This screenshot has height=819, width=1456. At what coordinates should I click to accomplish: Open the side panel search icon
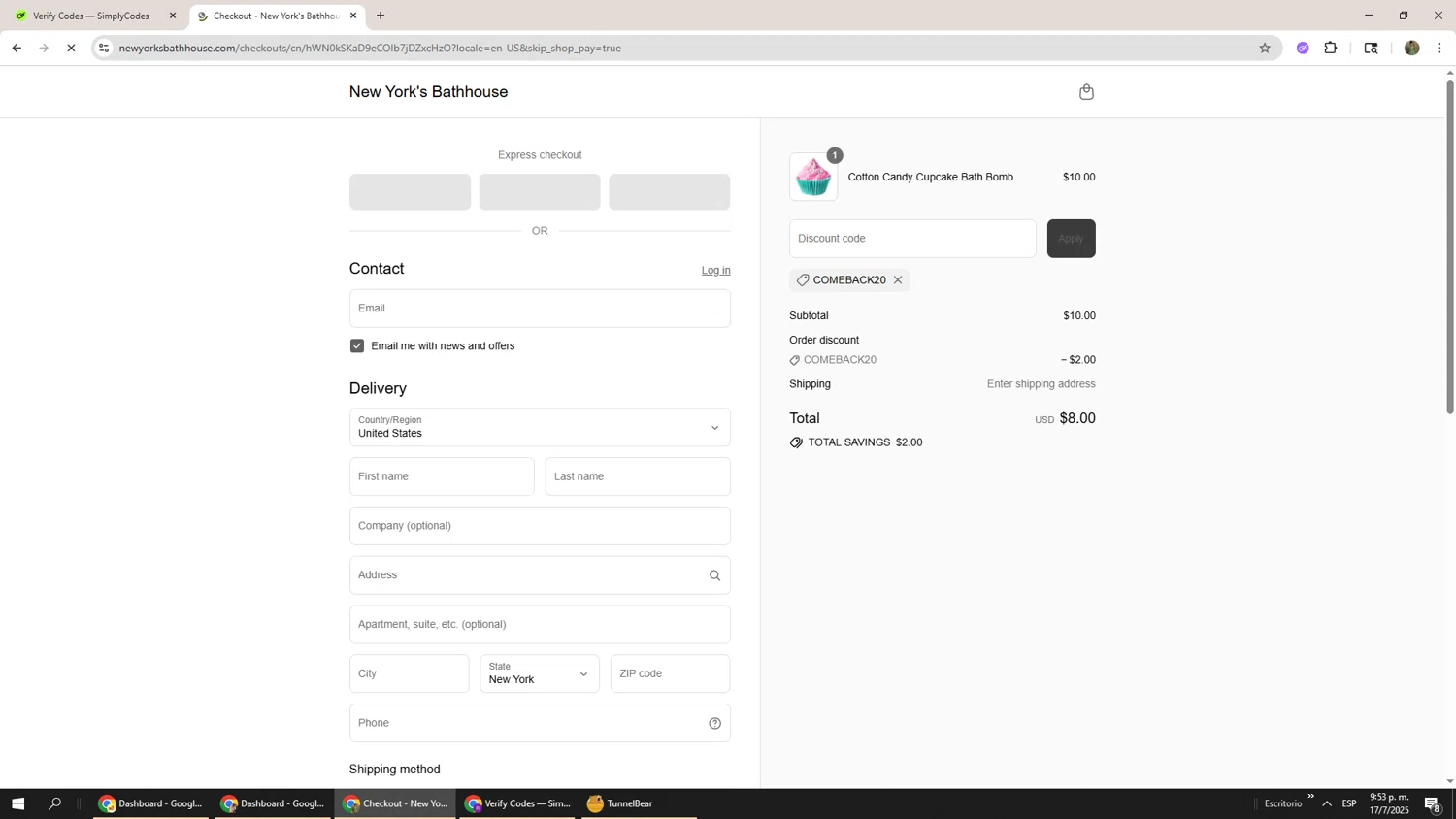click(x=1371, y=48)
